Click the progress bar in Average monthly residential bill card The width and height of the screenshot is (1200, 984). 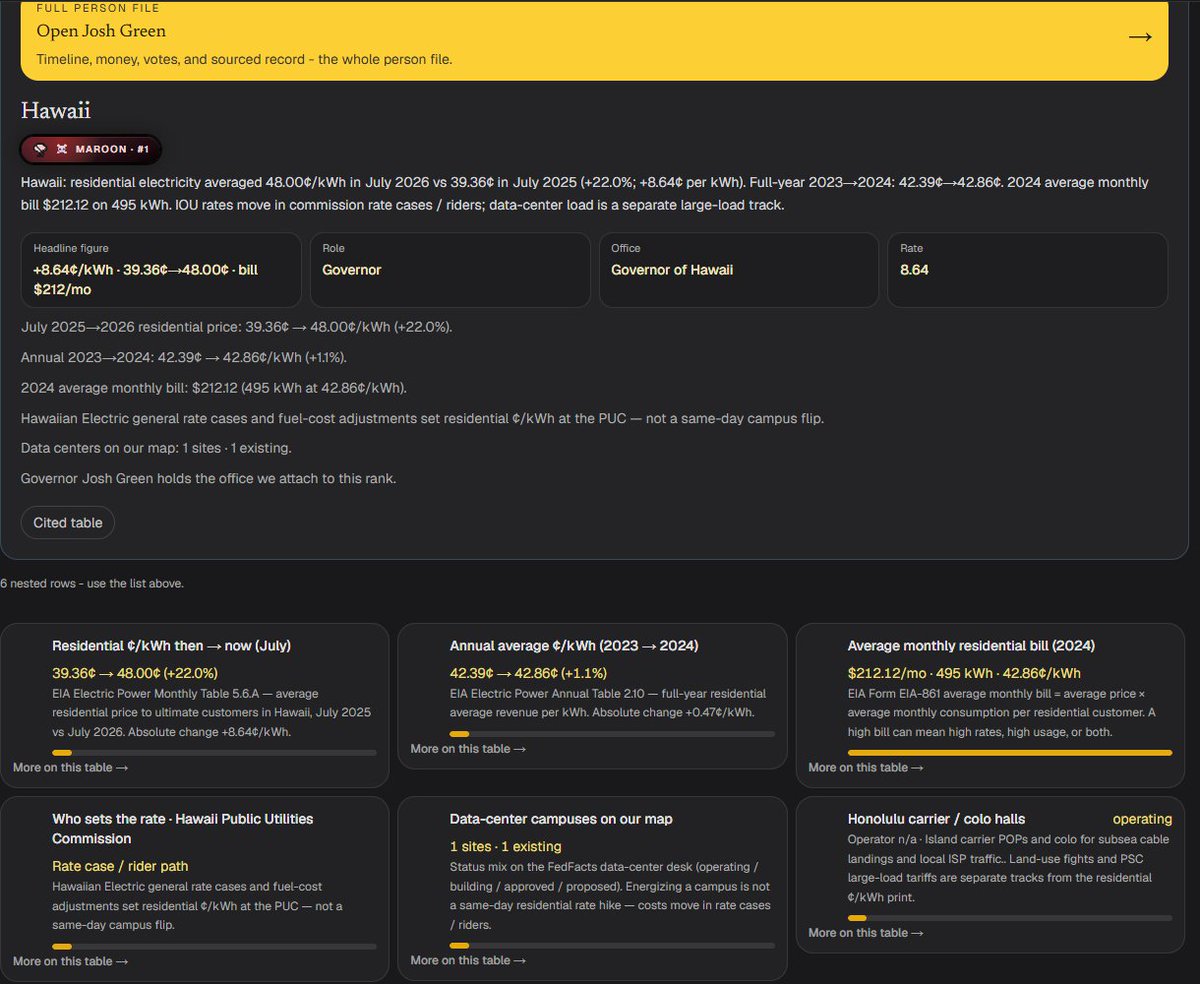1010,752
